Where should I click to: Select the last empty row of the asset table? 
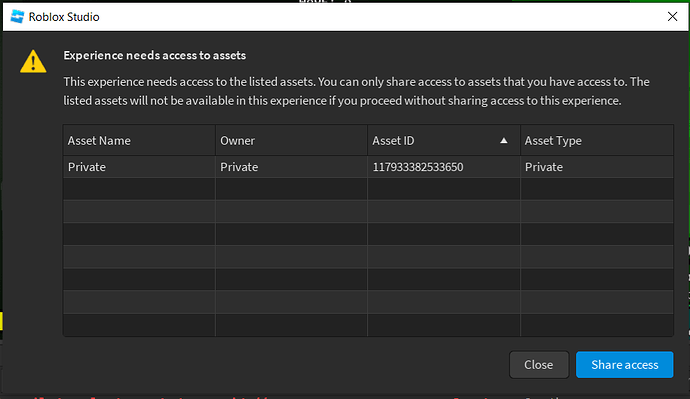click(x=368, y=325)
